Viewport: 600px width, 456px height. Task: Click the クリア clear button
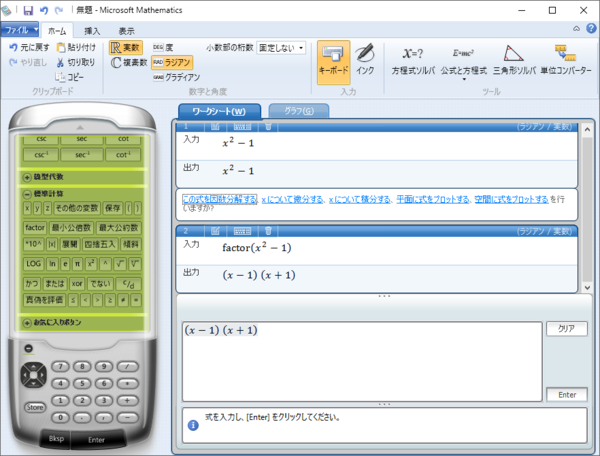(x=567, y=329)
